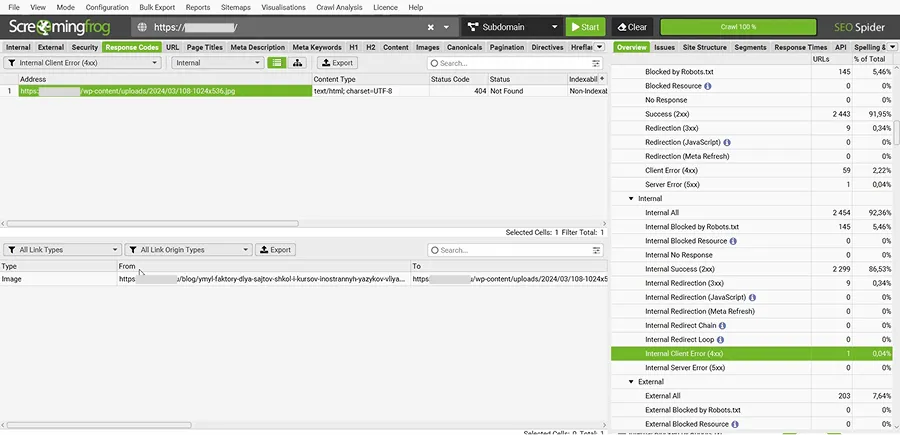Open the Bulk Export menu

(x=157, y=7)
